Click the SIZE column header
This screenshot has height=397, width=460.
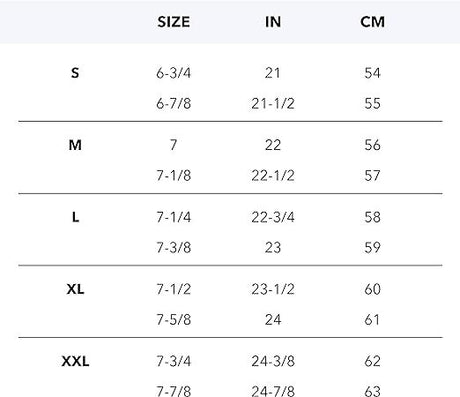(174, 22)
